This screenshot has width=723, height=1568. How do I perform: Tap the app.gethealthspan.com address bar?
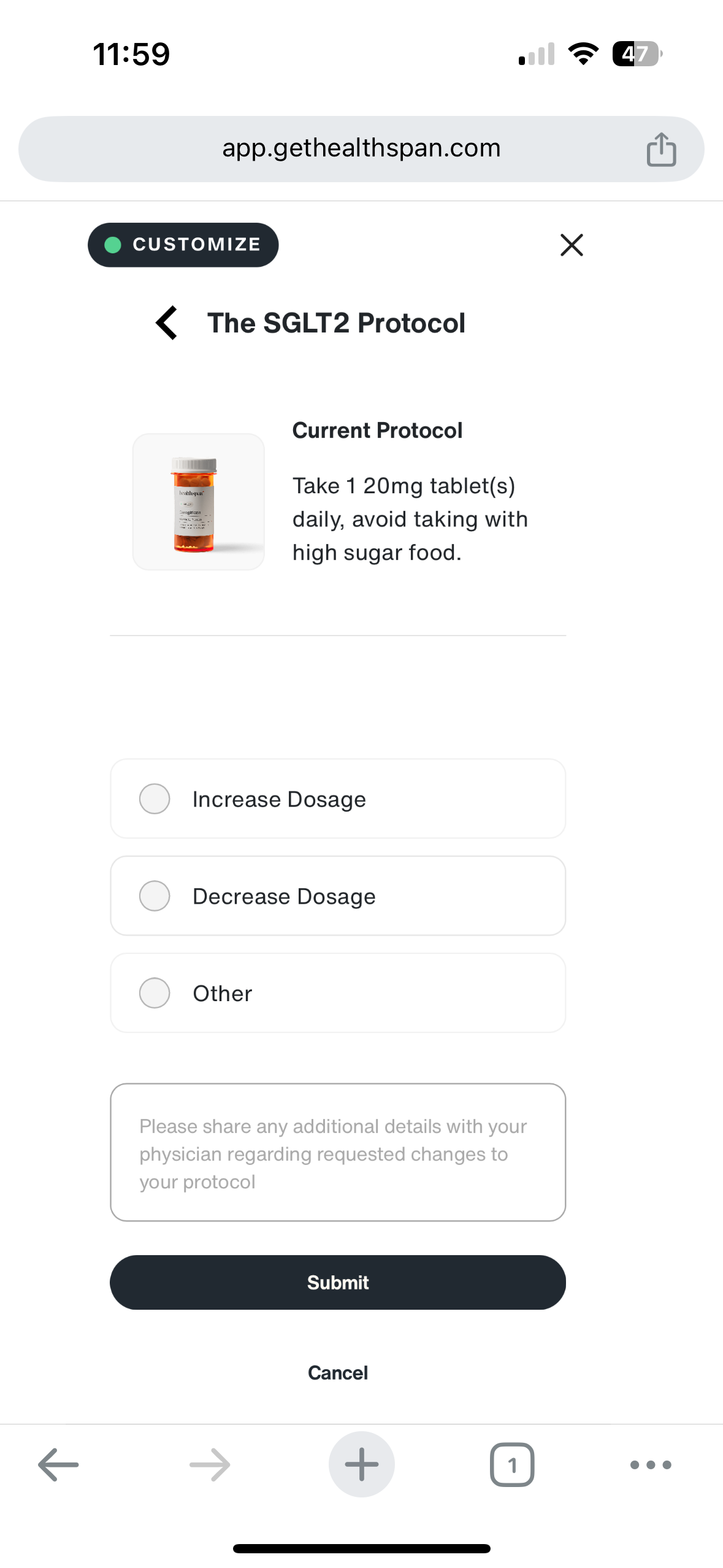coord(361,148)
